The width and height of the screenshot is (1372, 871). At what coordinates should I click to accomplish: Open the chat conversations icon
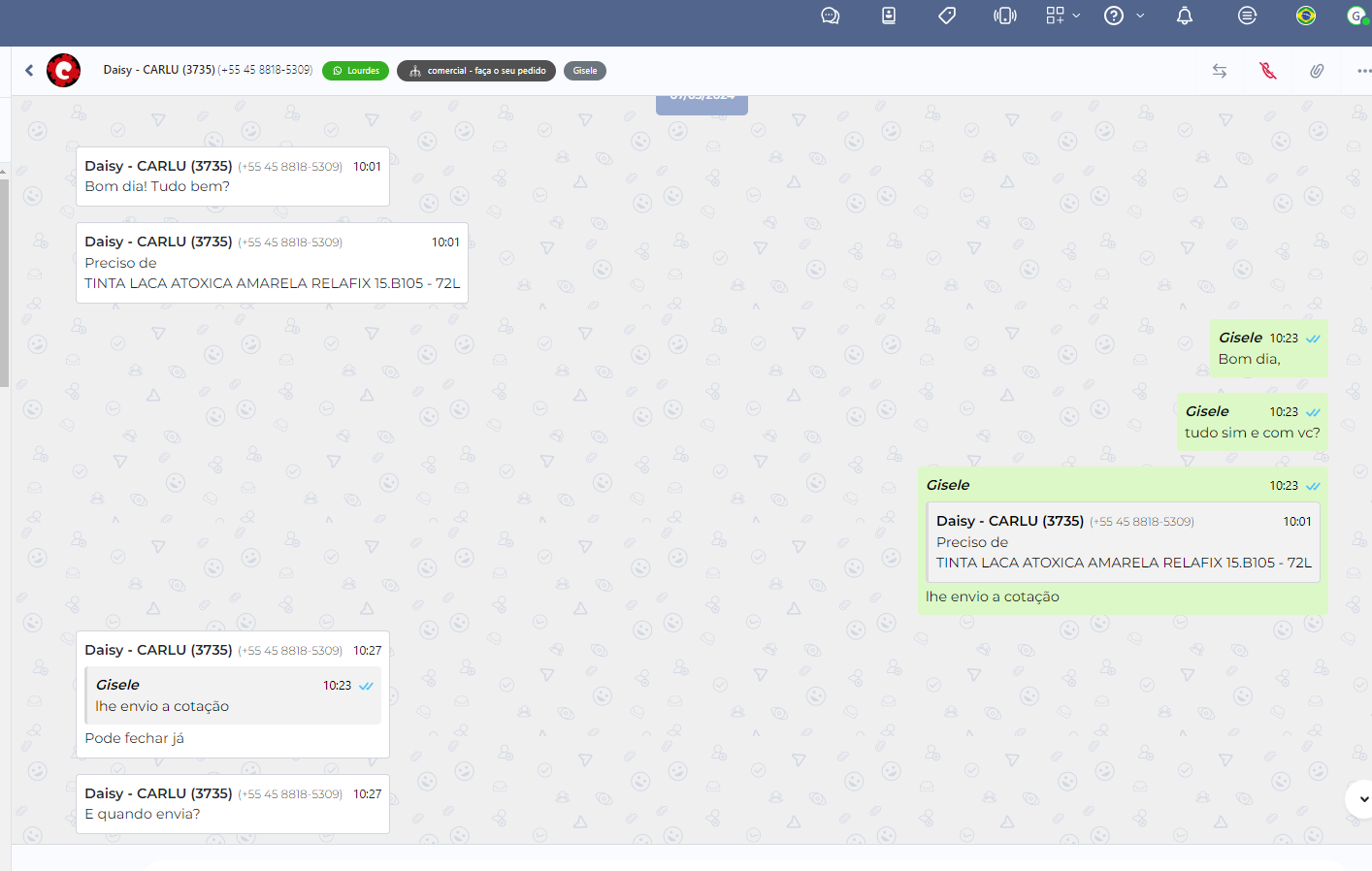click(830, 16)
